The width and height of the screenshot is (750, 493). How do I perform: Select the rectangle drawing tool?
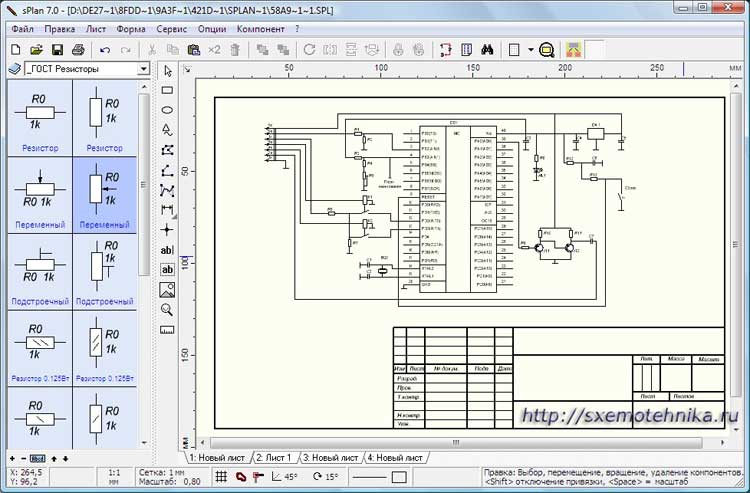click(168, 90)
